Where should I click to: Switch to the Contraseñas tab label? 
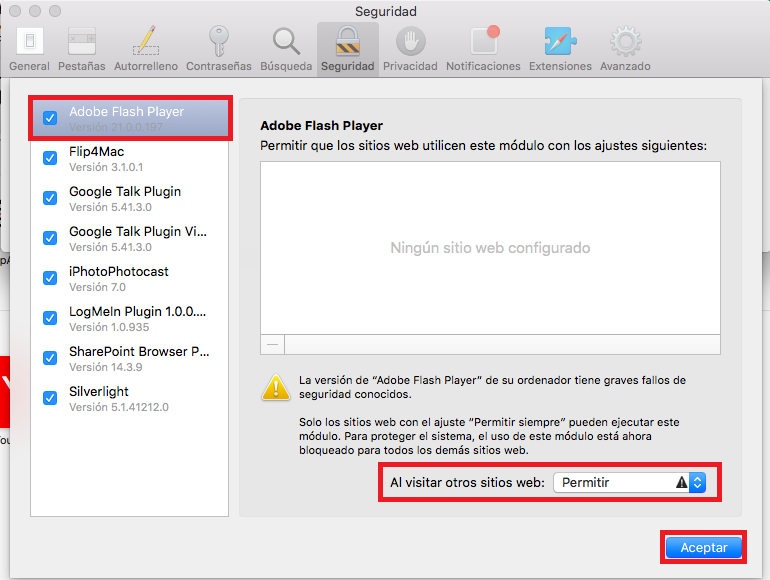219,66
